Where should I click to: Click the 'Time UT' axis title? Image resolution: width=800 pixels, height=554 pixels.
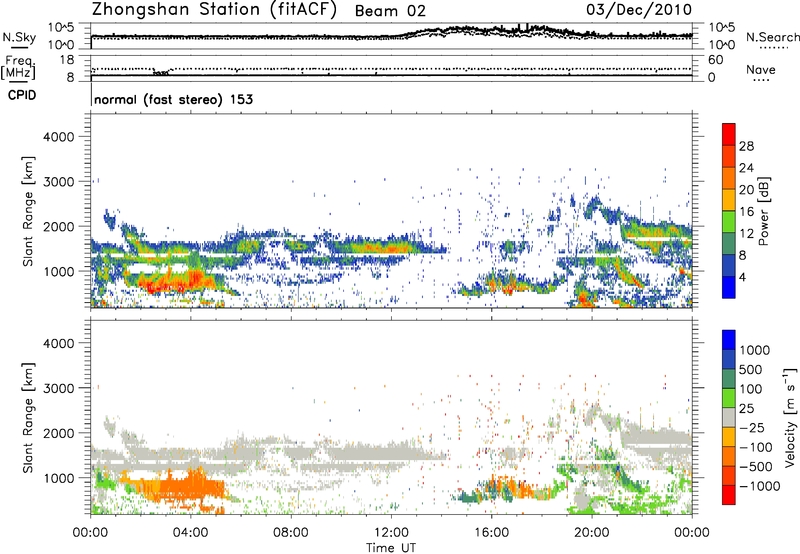tap(391, 548)
